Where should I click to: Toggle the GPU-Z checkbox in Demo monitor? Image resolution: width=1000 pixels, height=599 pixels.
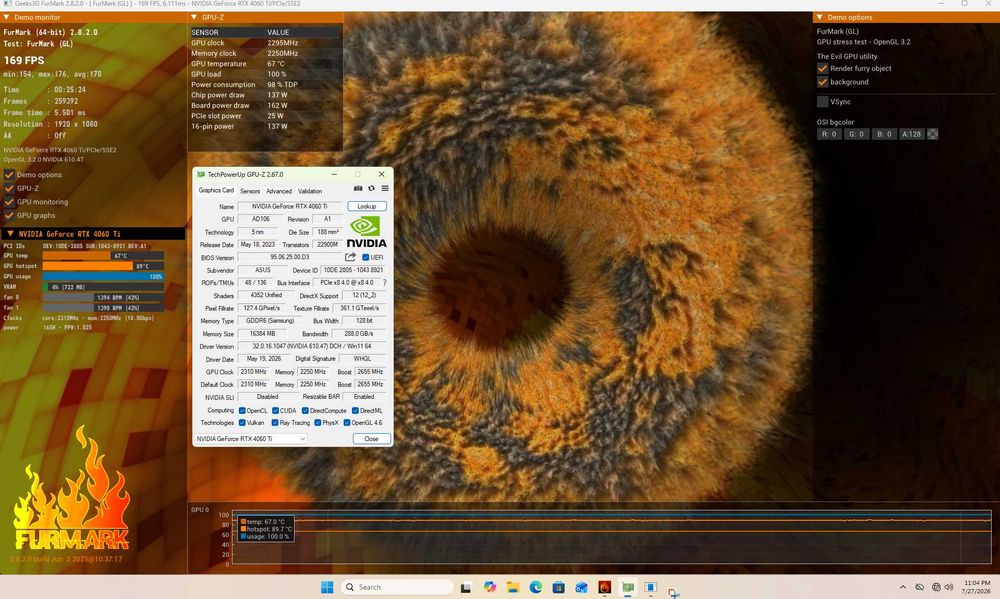pos(9,188)
